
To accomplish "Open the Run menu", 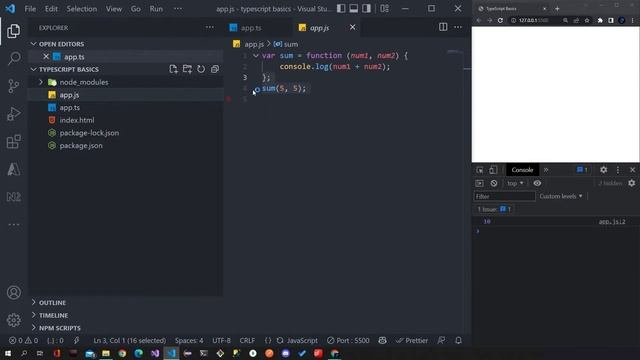I will point(156,9).
